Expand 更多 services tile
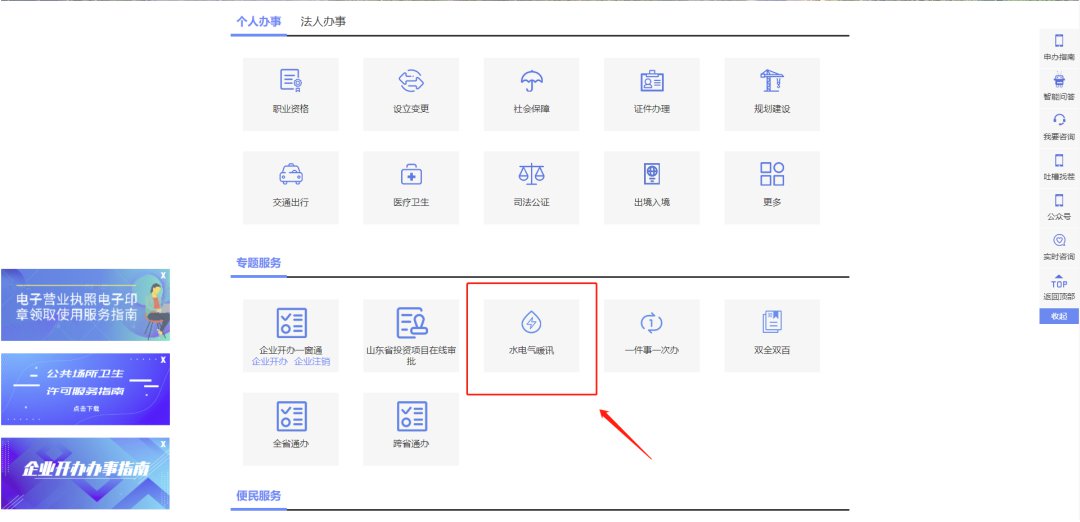The image size is (1080, 522). click(771, 175)
